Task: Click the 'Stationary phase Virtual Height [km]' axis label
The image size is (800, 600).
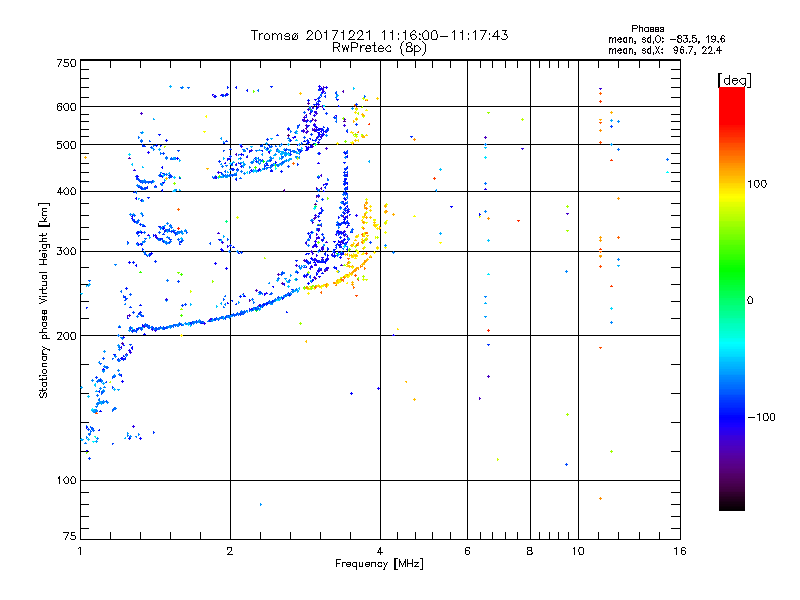Action: (44, 300)
